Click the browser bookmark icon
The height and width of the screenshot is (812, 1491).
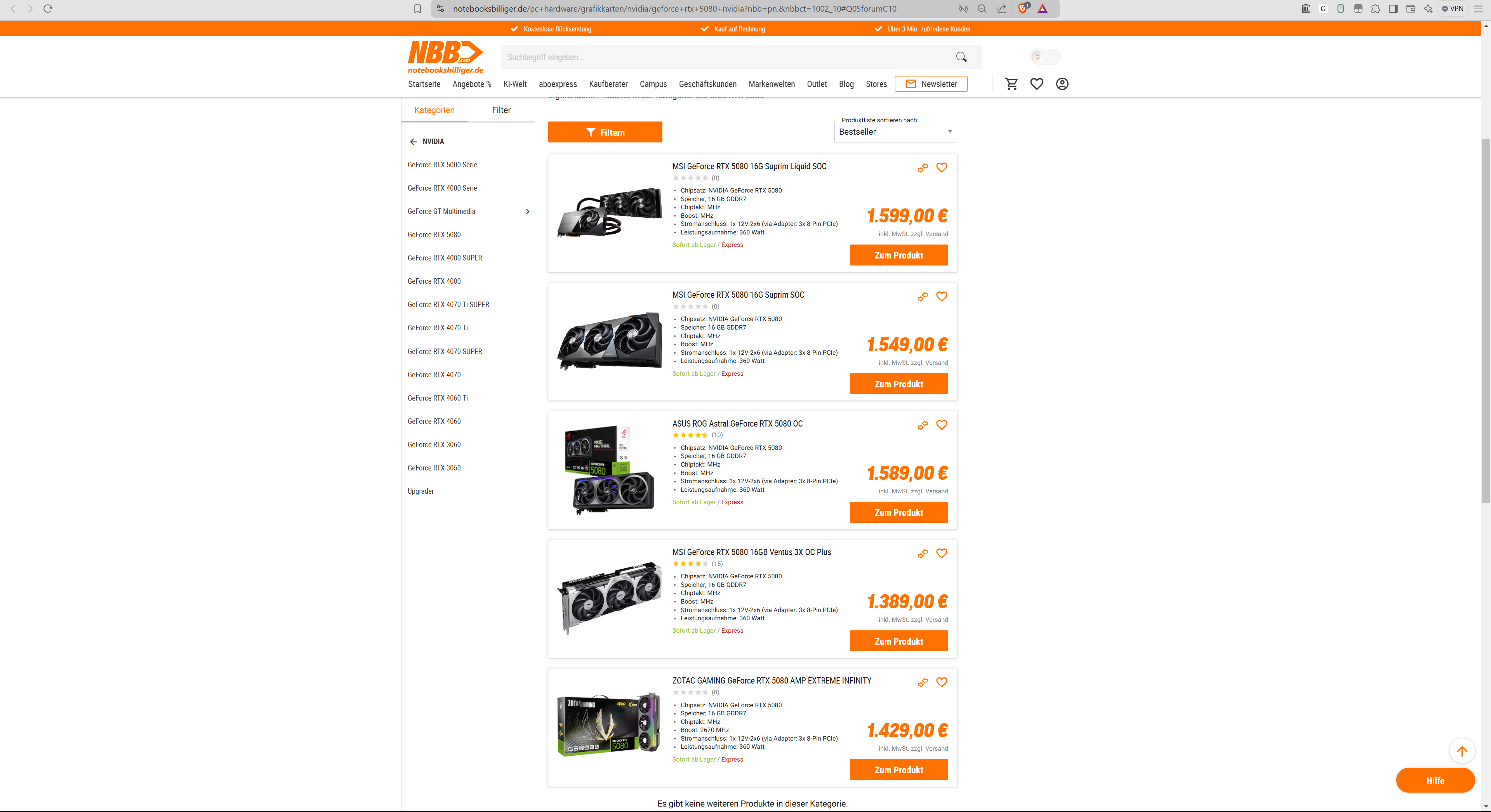pyautogui.click(x=417, y=9)
